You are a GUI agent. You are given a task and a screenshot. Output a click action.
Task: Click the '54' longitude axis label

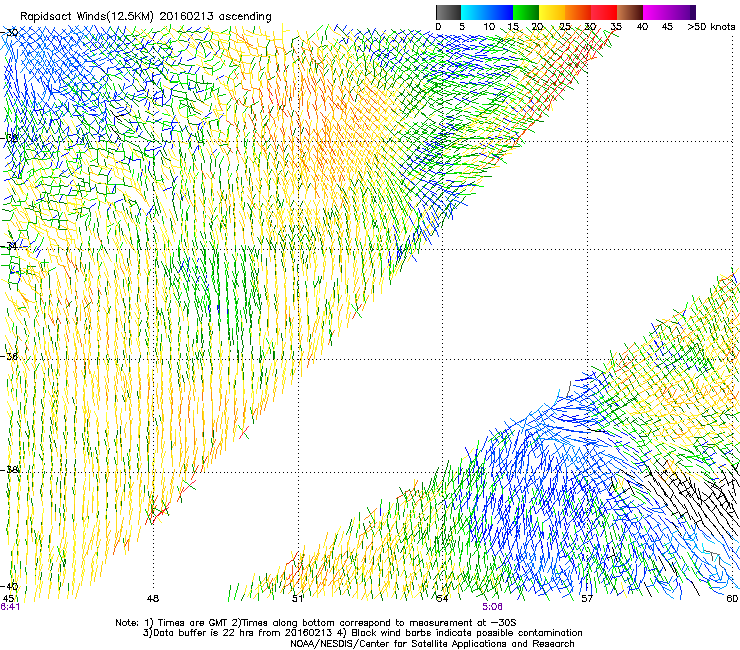442,599
